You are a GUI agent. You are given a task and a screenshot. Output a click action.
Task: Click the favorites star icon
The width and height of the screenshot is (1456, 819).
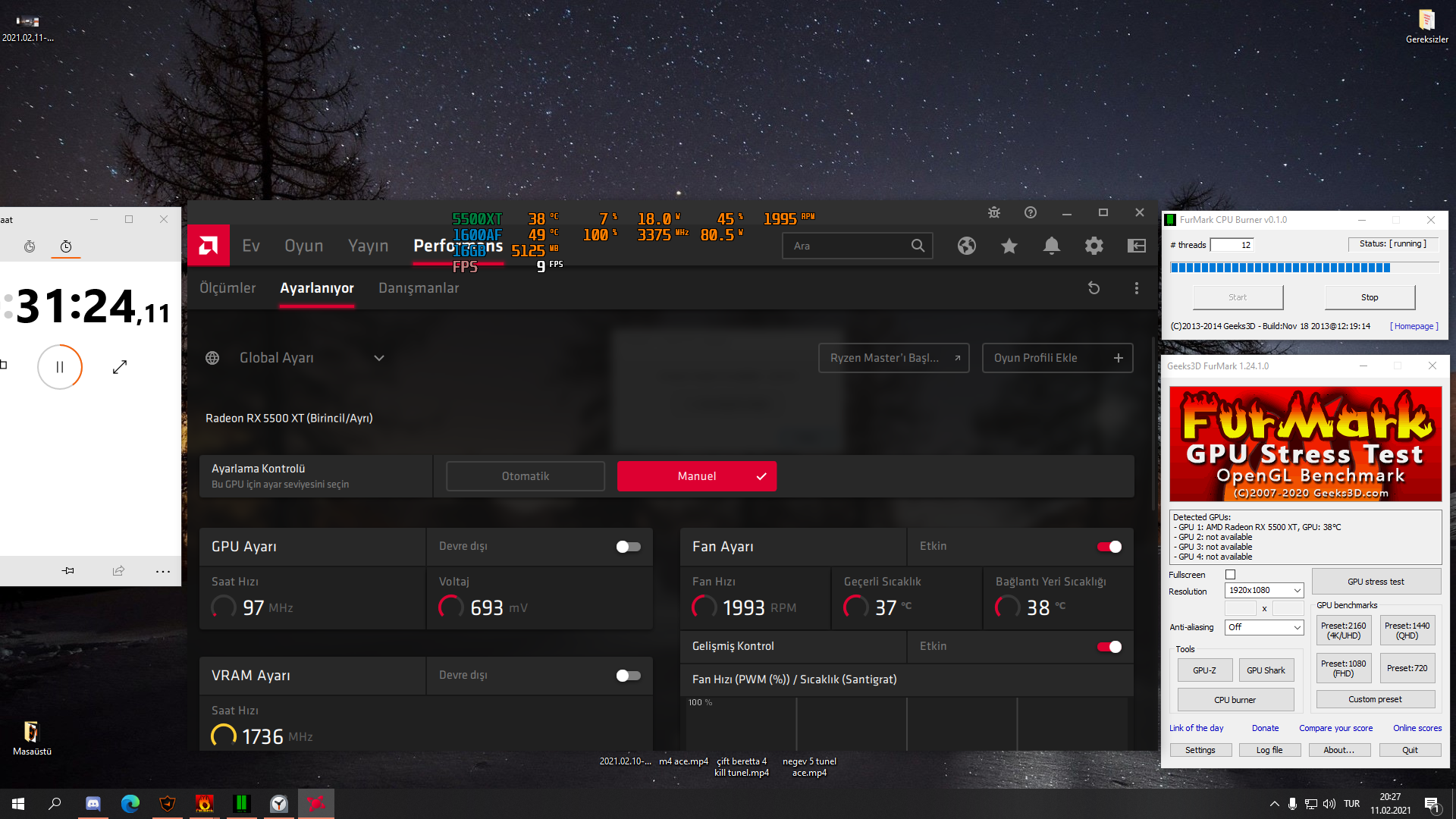click(x=1009, y=246)
